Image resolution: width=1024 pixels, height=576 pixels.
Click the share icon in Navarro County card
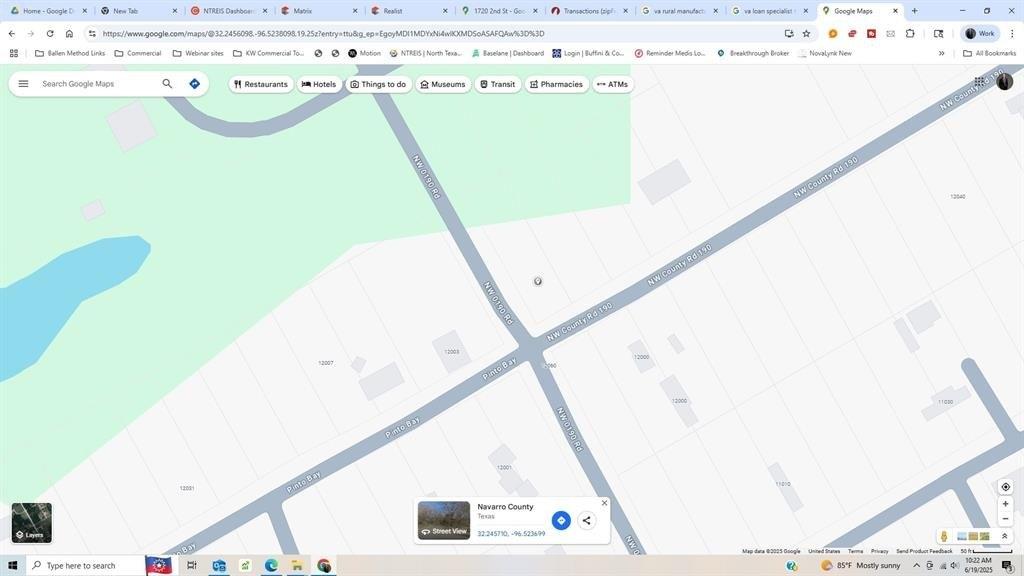586,520
